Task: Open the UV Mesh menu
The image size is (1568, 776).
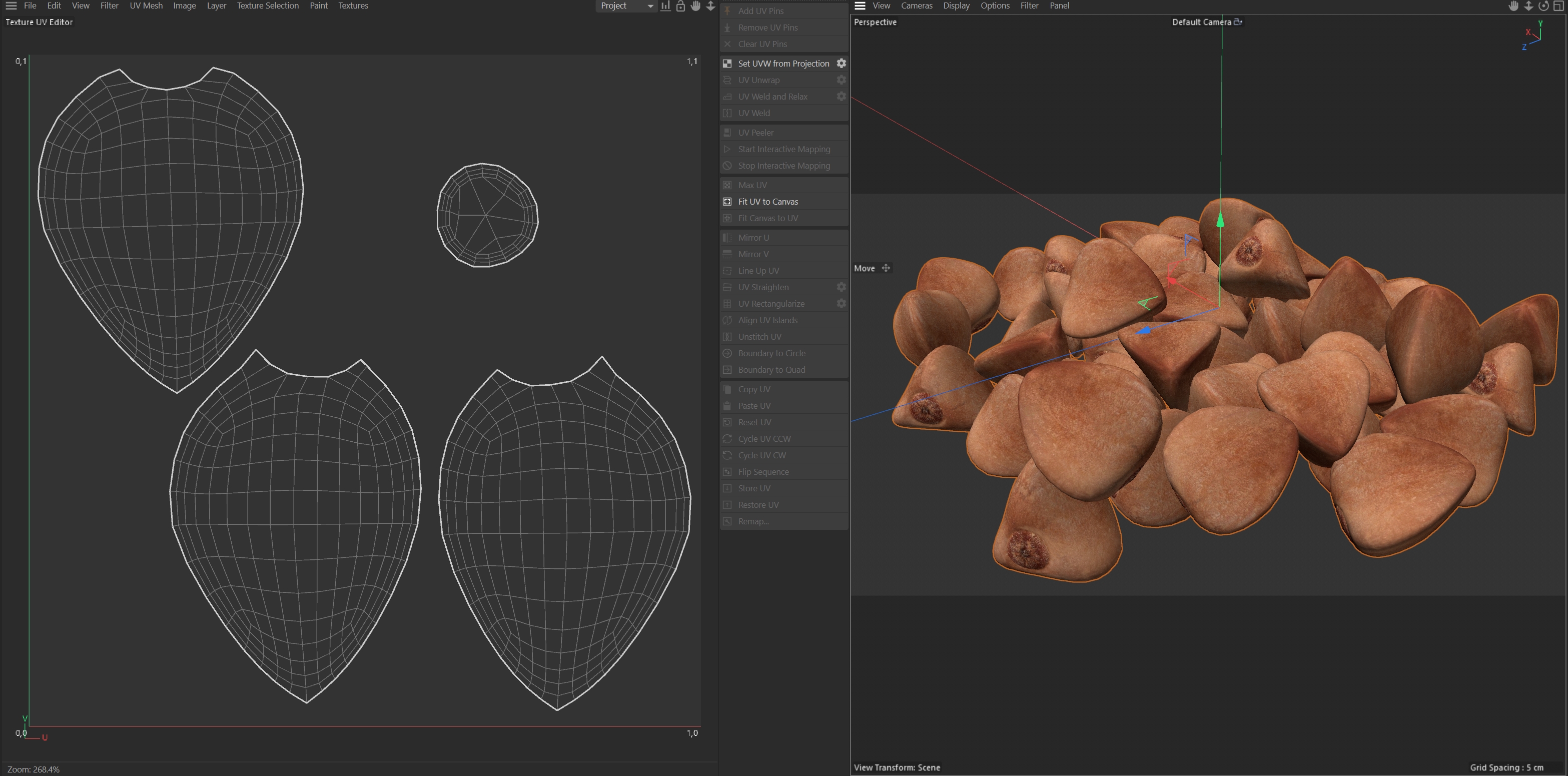Action: tap(146, 6)
